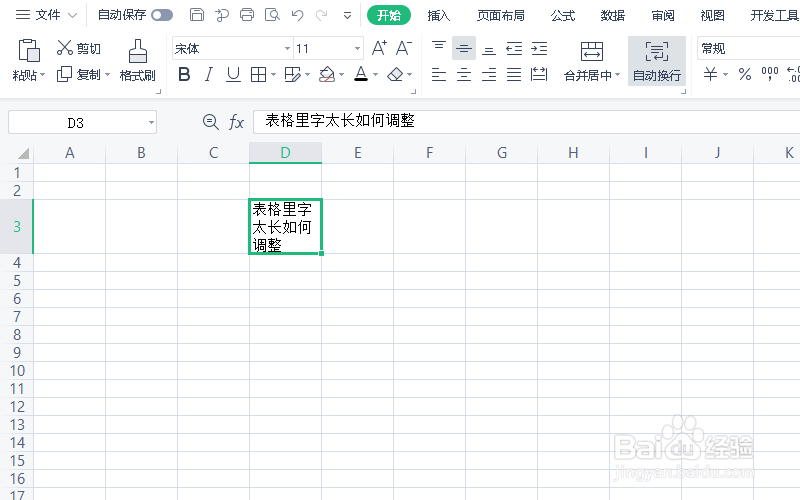Increase font size with A+ icon
Viewport: 800px width, 500px height.
379,48
